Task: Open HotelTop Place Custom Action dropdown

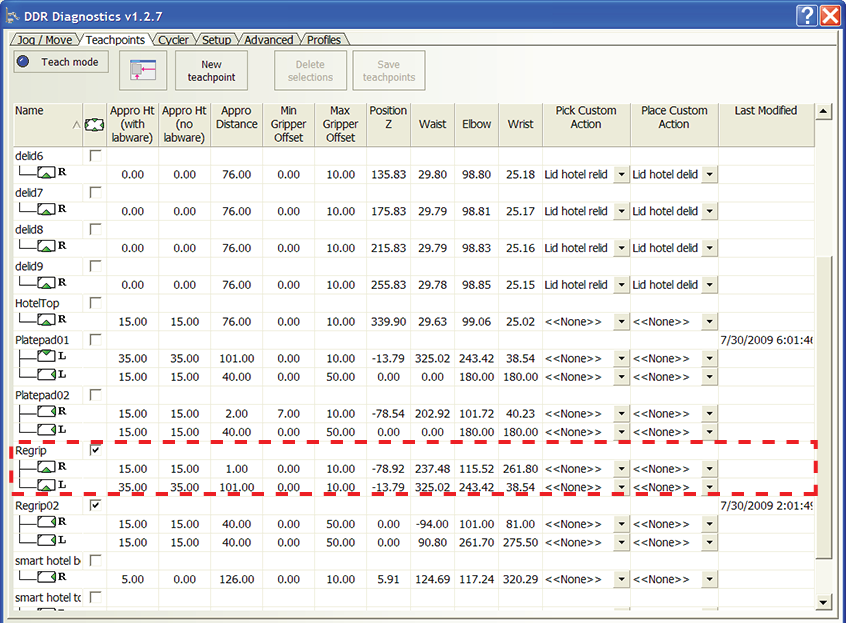Action: tap(709, 322)
